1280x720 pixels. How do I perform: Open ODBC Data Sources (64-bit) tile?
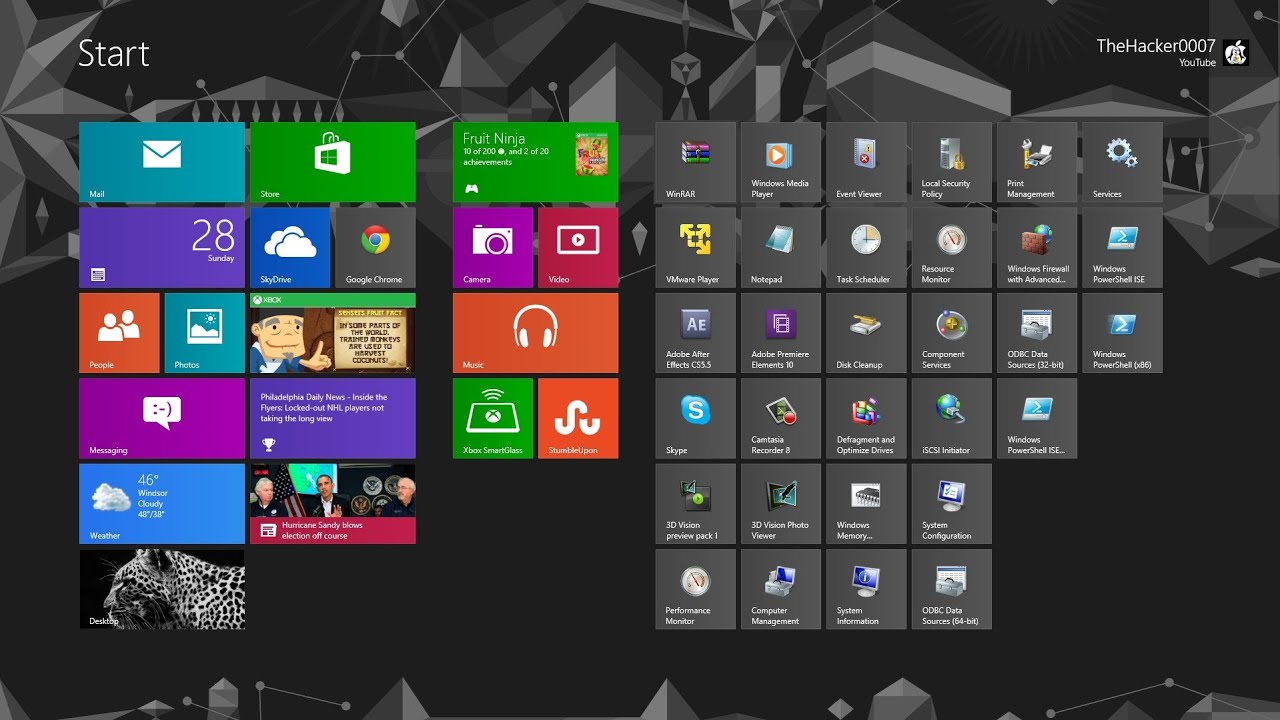coord(952,589)
